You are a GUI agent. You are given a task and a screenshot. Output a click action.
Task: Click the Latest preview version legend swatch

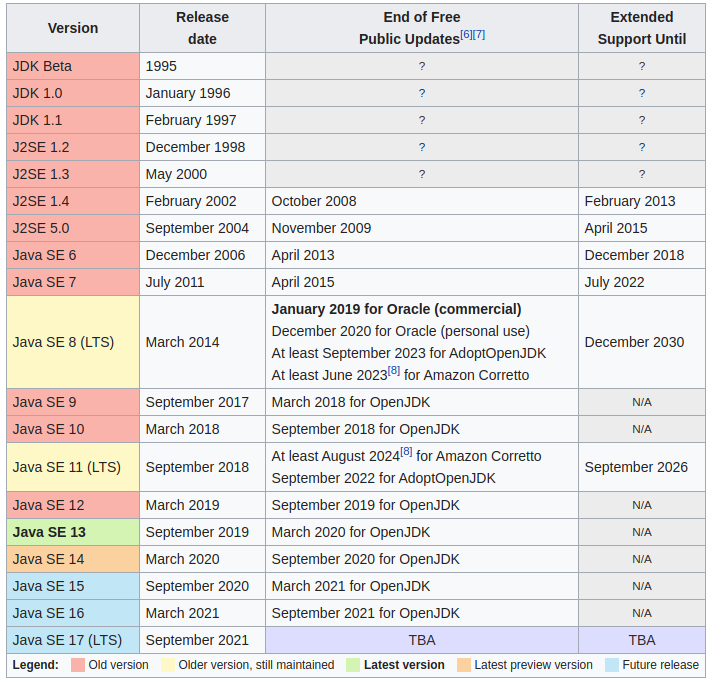464,665
